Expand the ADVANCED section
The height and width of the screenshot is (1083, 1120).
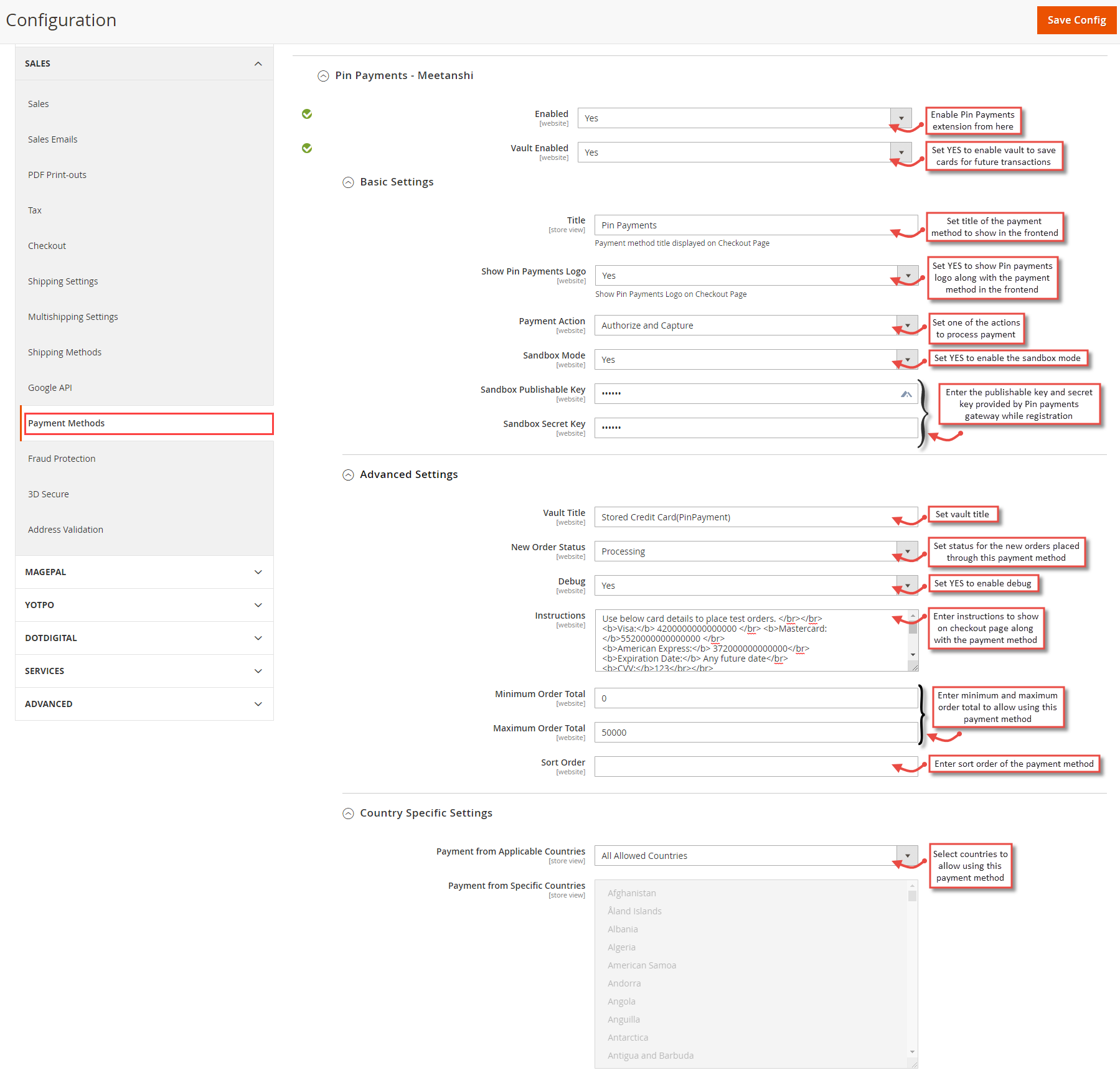tap(144, 704)
